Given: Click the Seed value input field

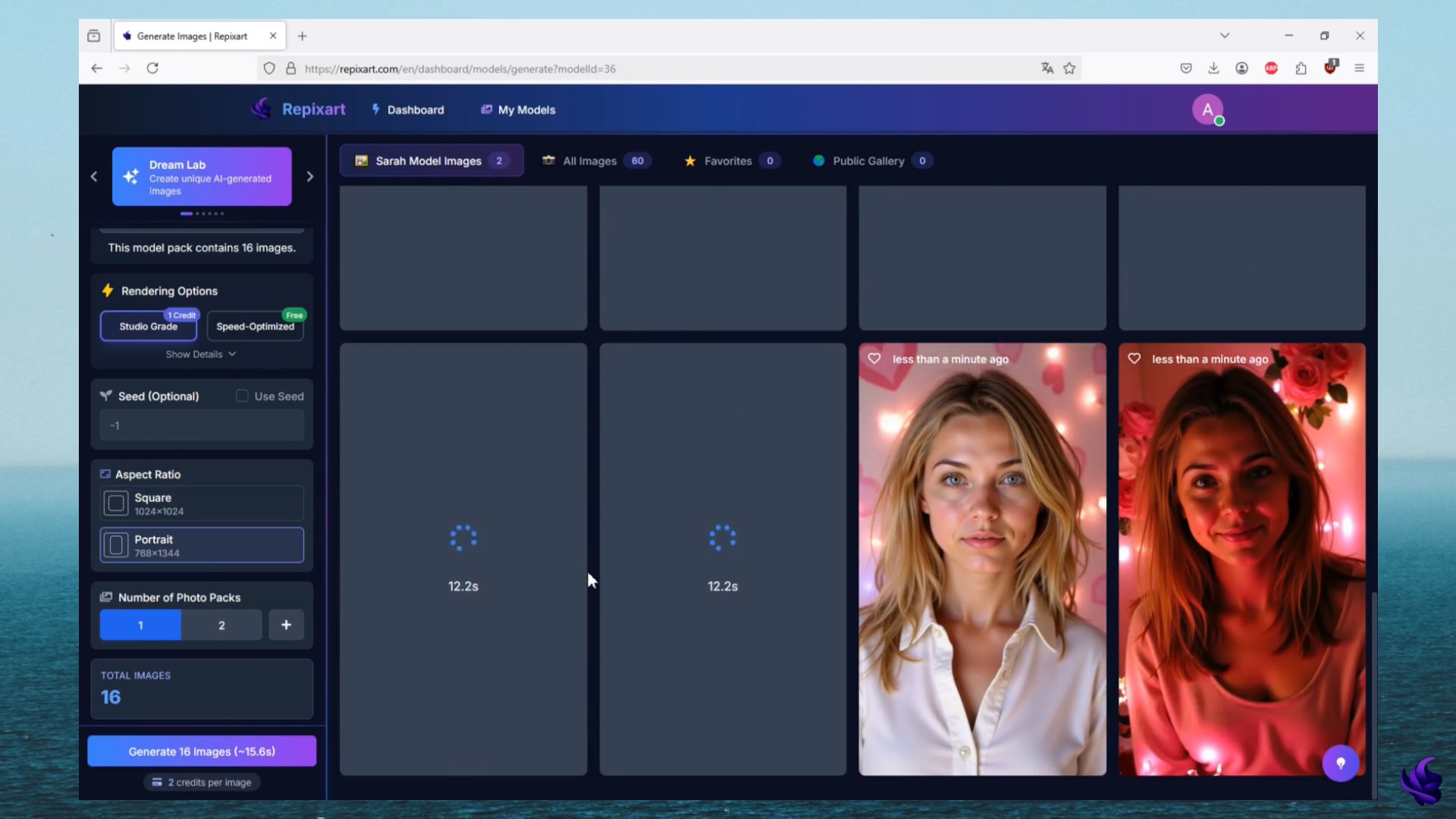Looking at the screenshot, I should 202,425.
